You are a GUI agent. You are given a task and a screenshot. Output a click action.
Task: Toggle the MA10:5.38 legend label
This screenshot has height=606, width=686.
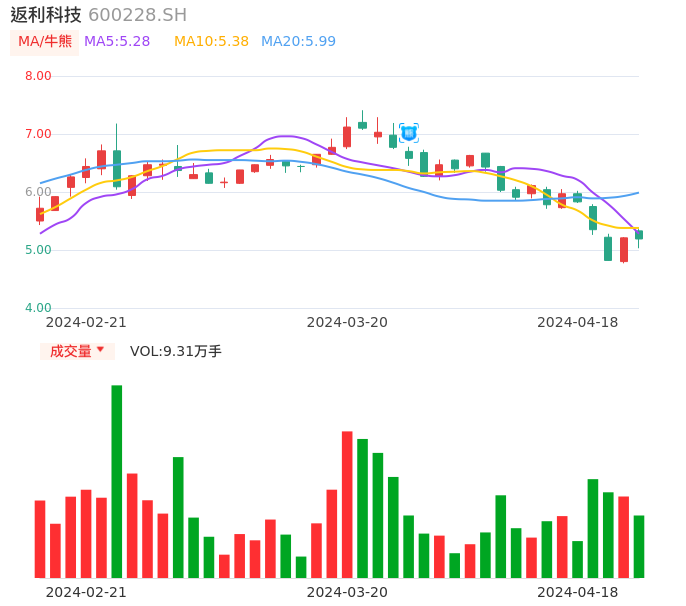(211, 42)
